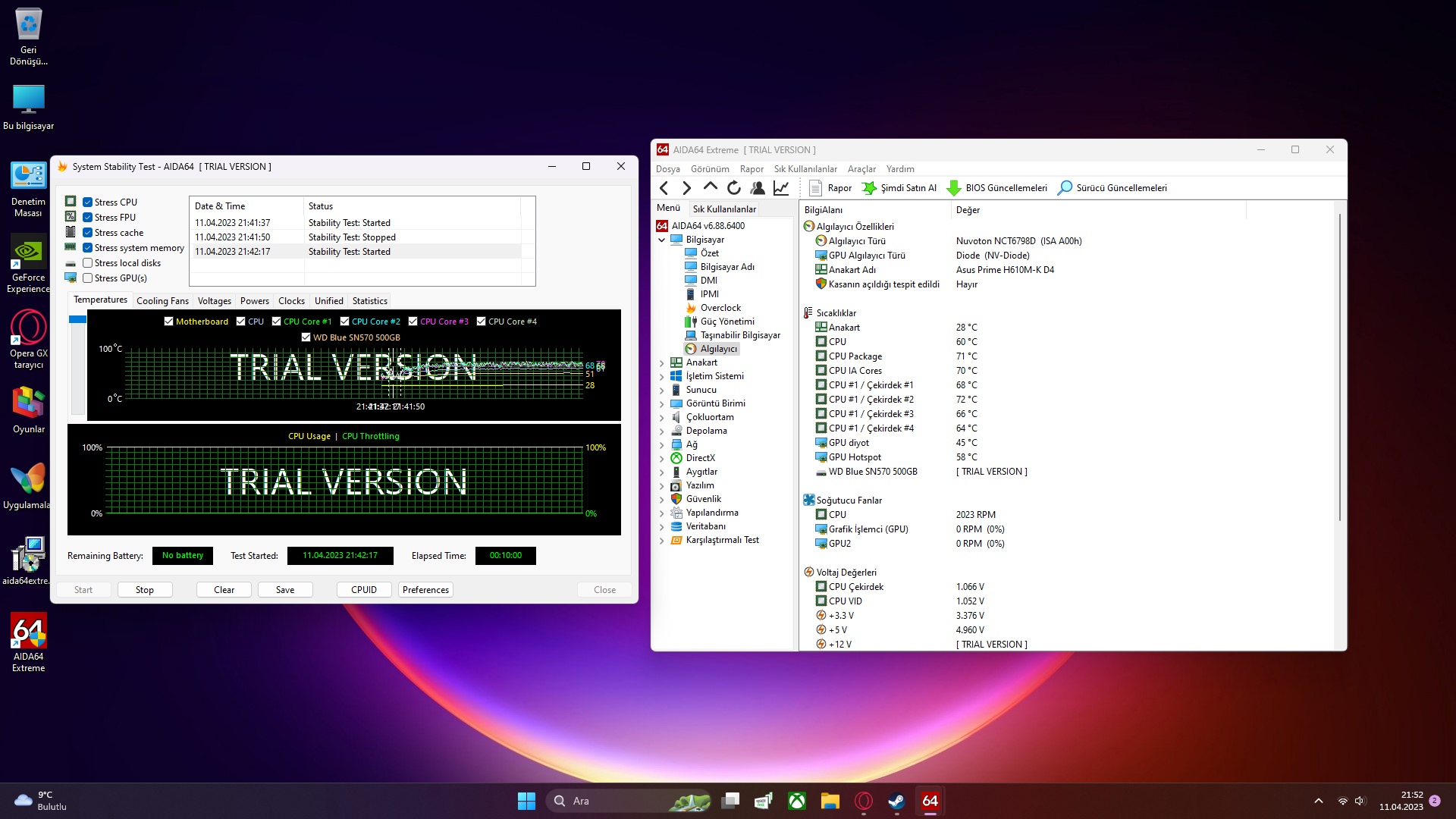Open Task View on taskbar
Viewport: 1456px width, 819px height.
pyautogui.click(x=730, y=801)
